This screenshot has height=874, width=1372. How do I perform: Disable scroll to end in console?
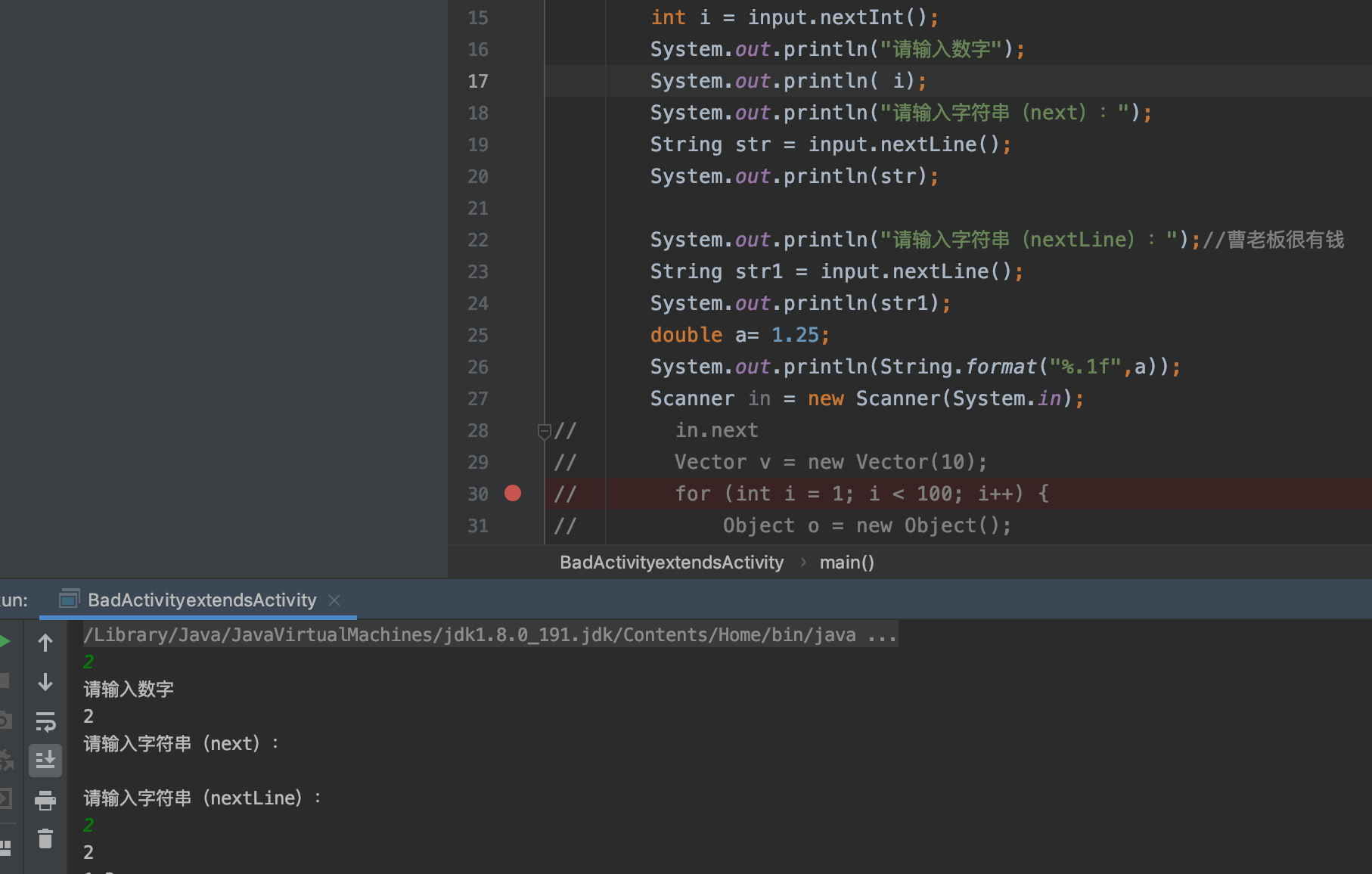(45, 760)
